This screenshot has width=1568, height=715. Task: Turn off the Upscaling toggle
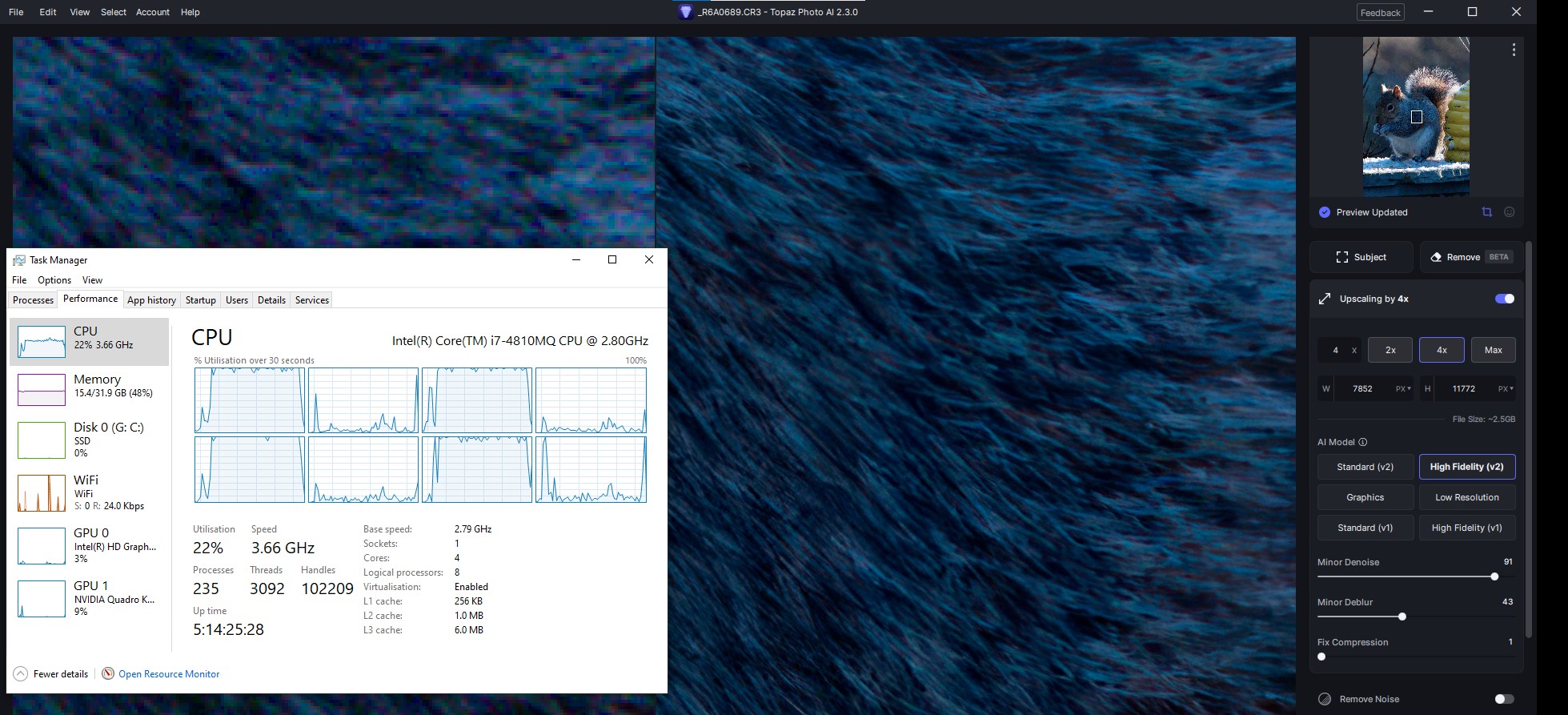[x=1504, y=299]
